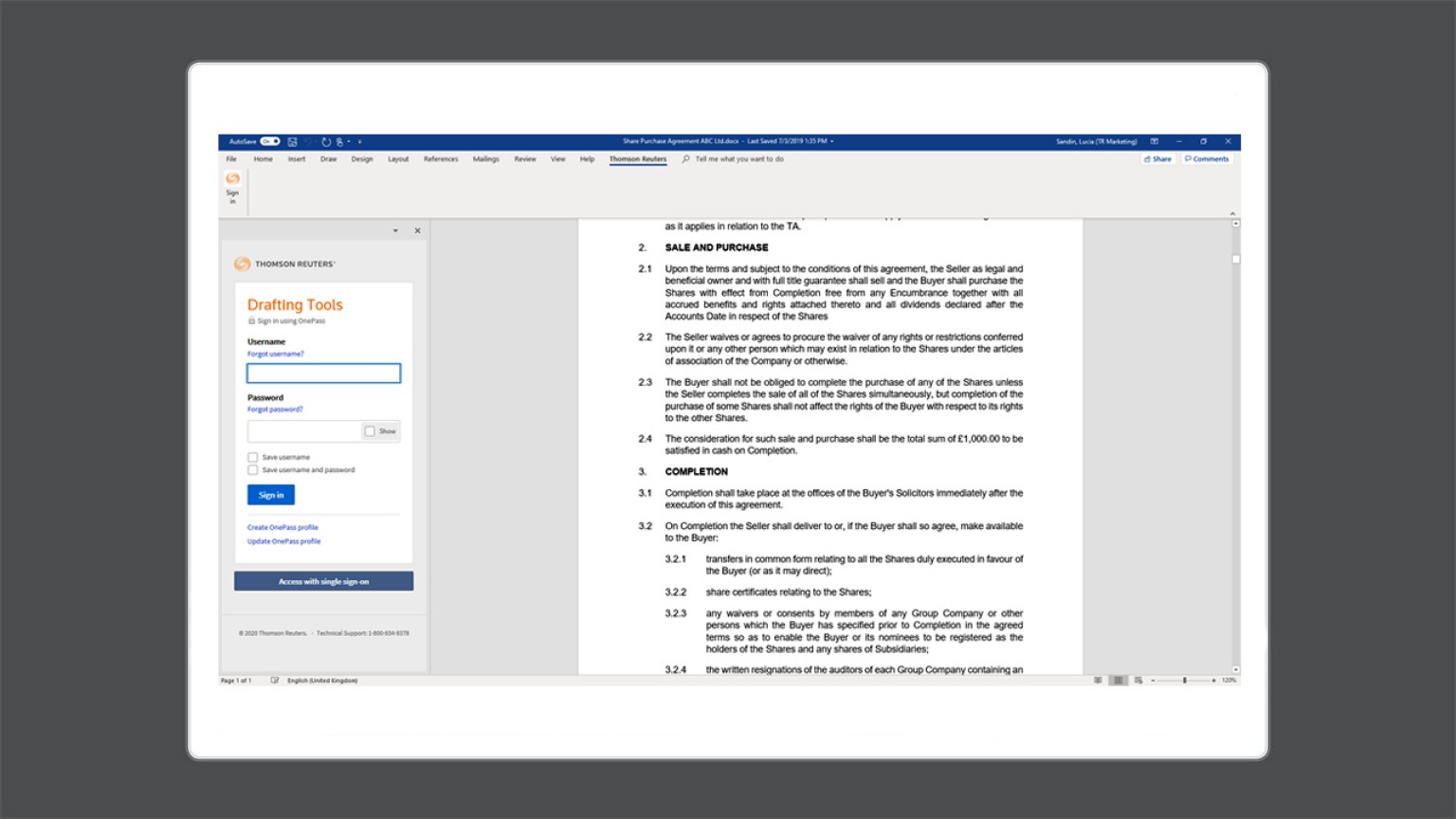Click the Redo icon in Quick Access Toolbar

tap(327, 141)
